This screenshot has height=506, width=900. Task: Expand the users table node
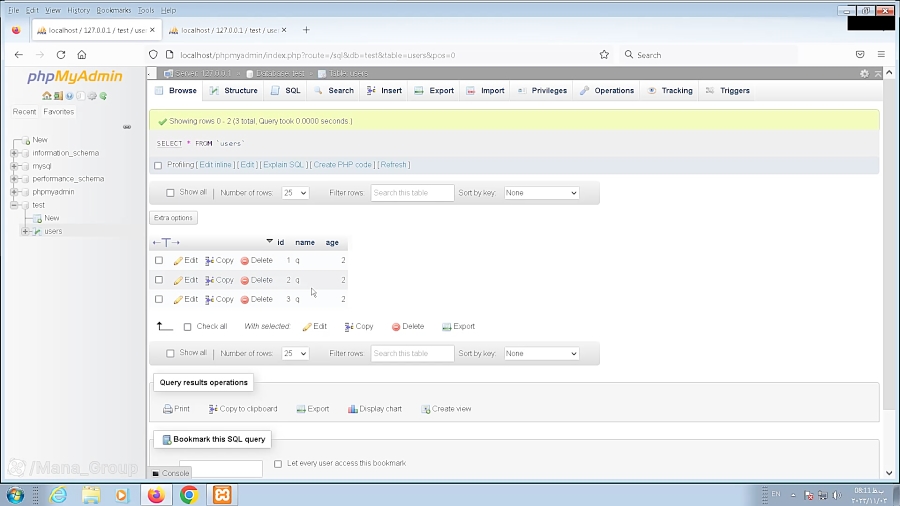pos(25,231)
